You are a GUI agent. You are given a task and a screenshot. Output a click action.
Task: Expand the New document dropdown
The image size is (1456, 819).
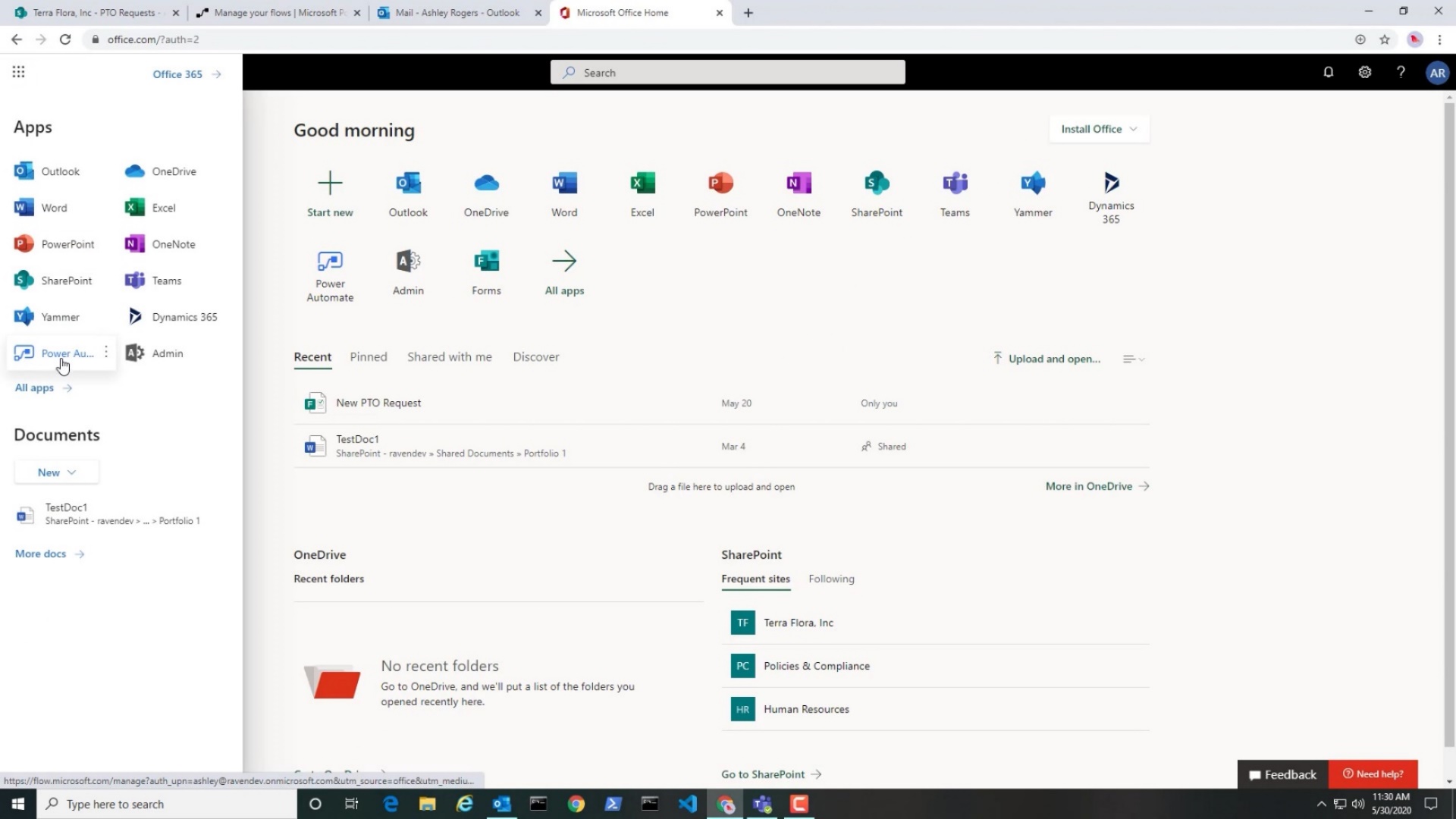[x=57, y=472]
